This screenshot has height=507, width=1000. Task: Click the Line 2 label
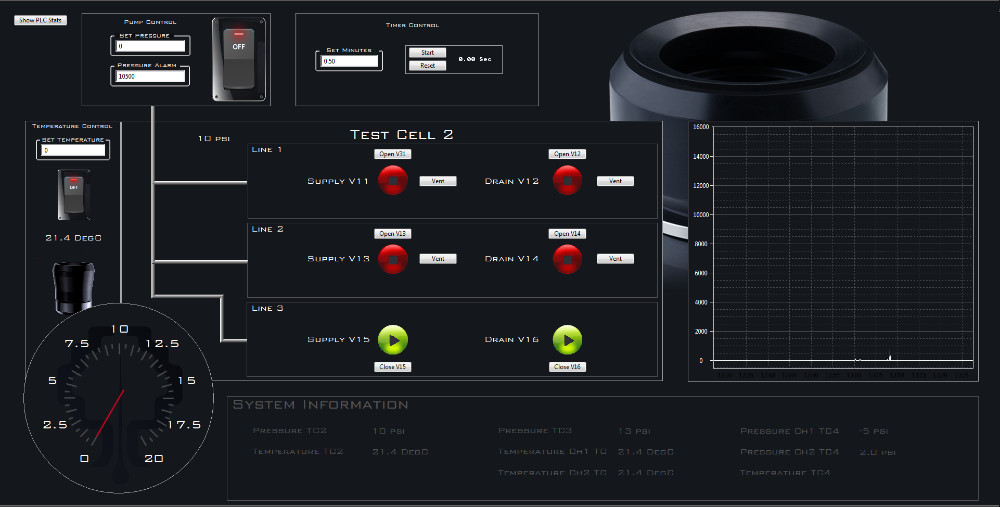(267, 229)
